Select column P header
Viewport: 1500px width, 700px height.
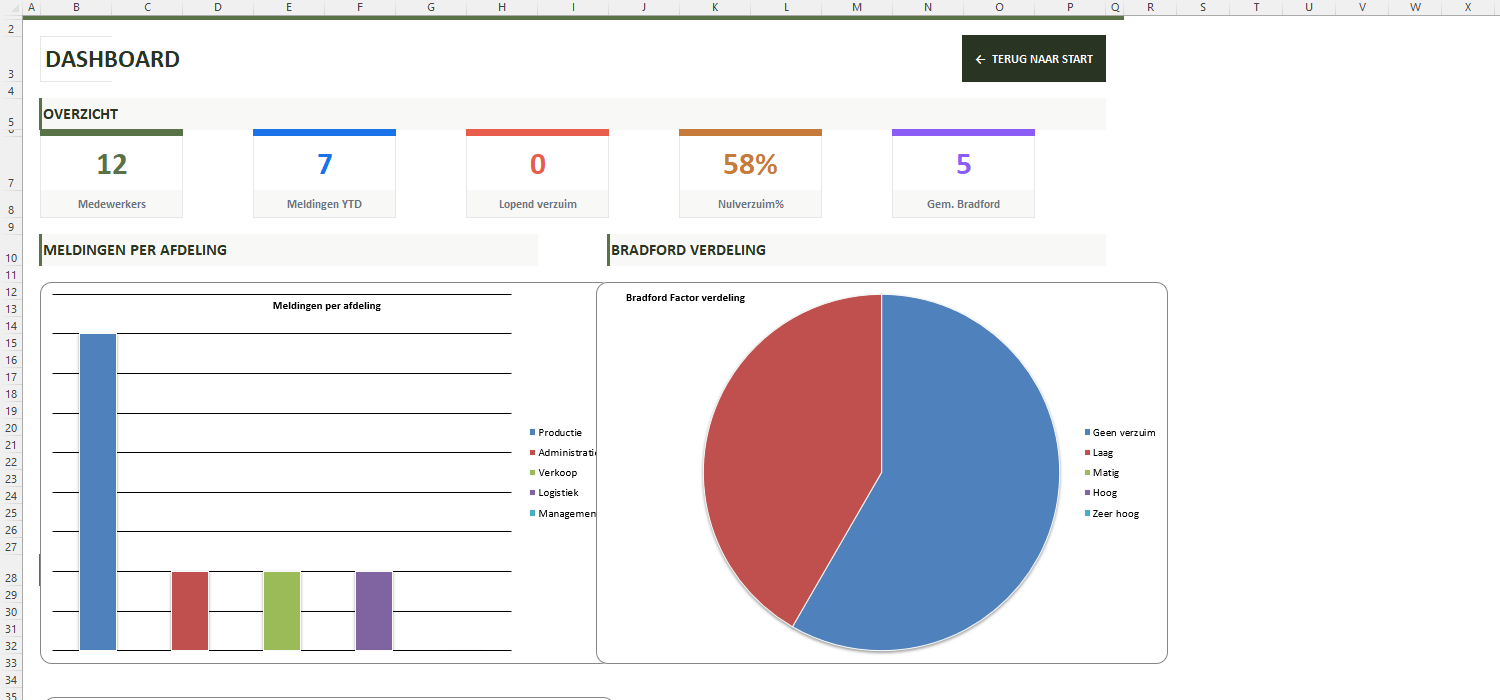coord(1070,7)
